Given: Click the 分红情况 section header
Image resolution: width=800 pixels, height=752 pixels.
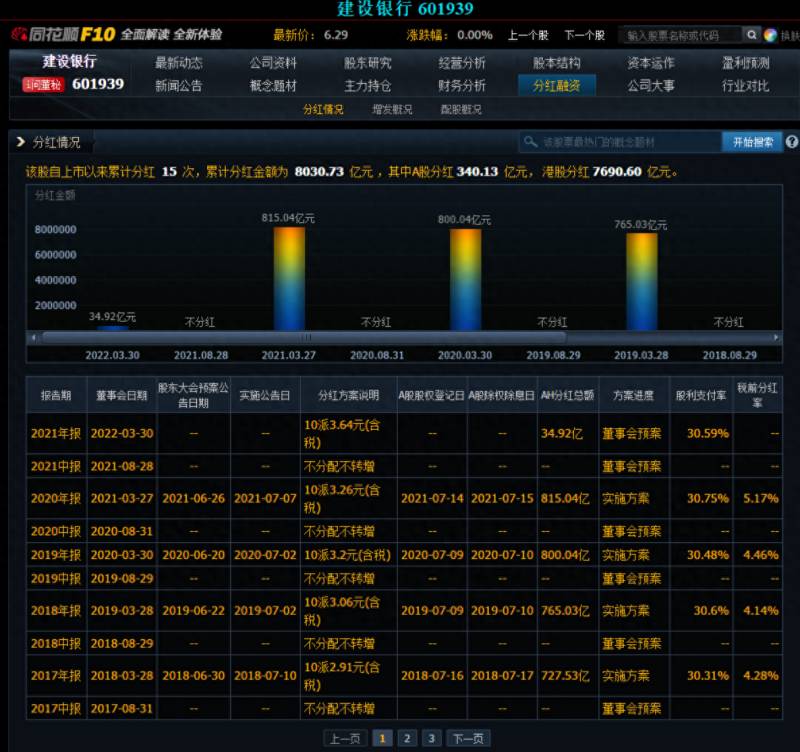Looking at the screenshot, I should point(56,142).
